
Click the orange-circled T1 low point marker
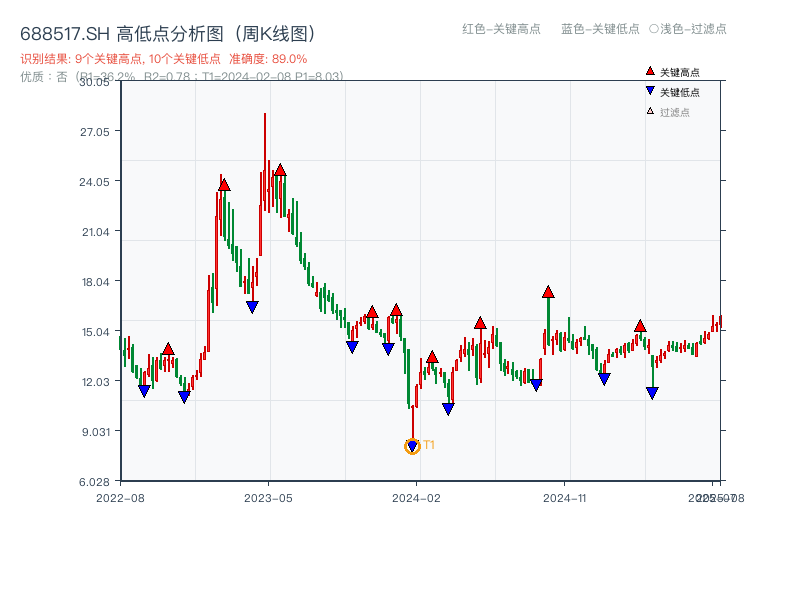coord(412,446)
